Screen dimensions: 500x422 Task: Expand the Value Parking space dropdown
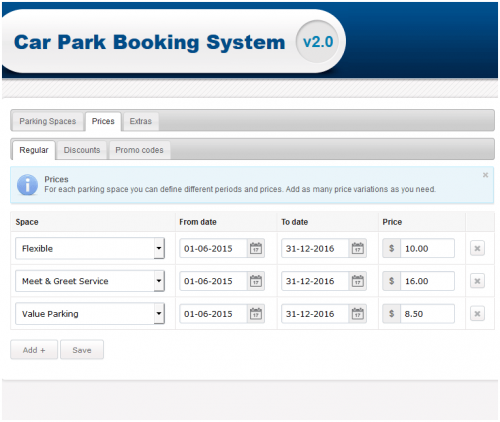click(x=159, y=314)
